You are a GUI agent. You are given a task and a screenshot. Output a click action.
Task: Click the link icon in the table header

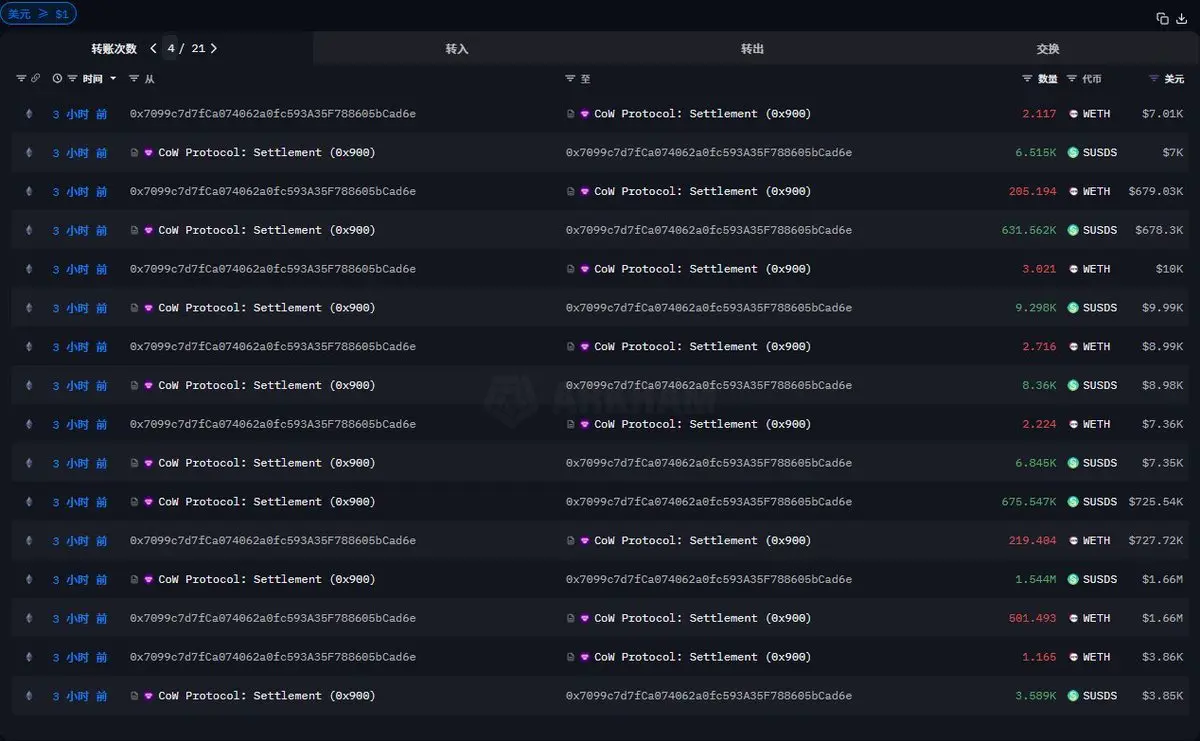click(35, 78)
